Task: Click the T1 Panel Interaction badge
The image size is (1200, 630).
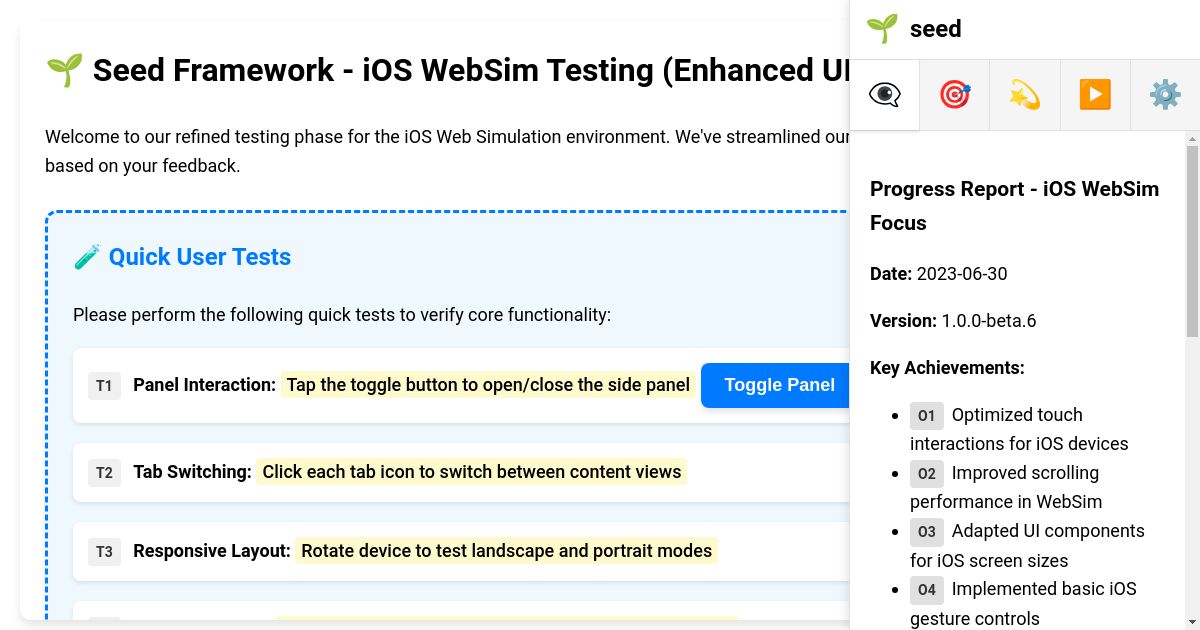Action: pos(104,386)
